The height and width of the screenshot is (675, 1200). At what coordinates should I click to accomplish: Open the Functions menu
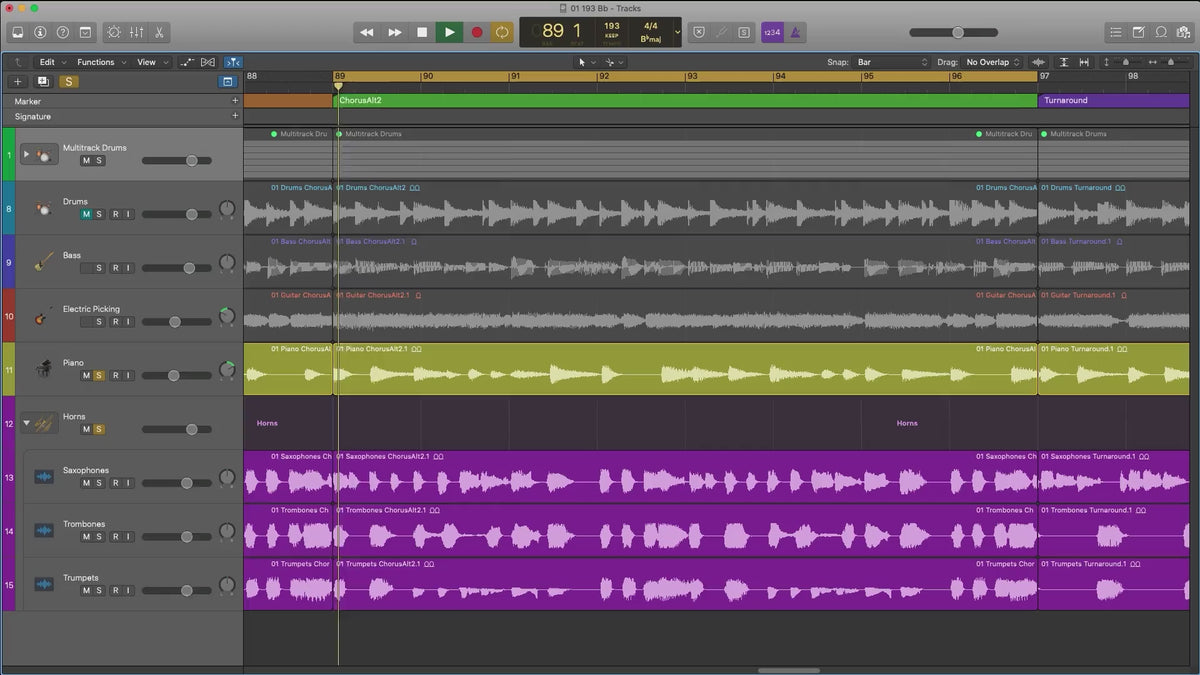coord(101,62)
